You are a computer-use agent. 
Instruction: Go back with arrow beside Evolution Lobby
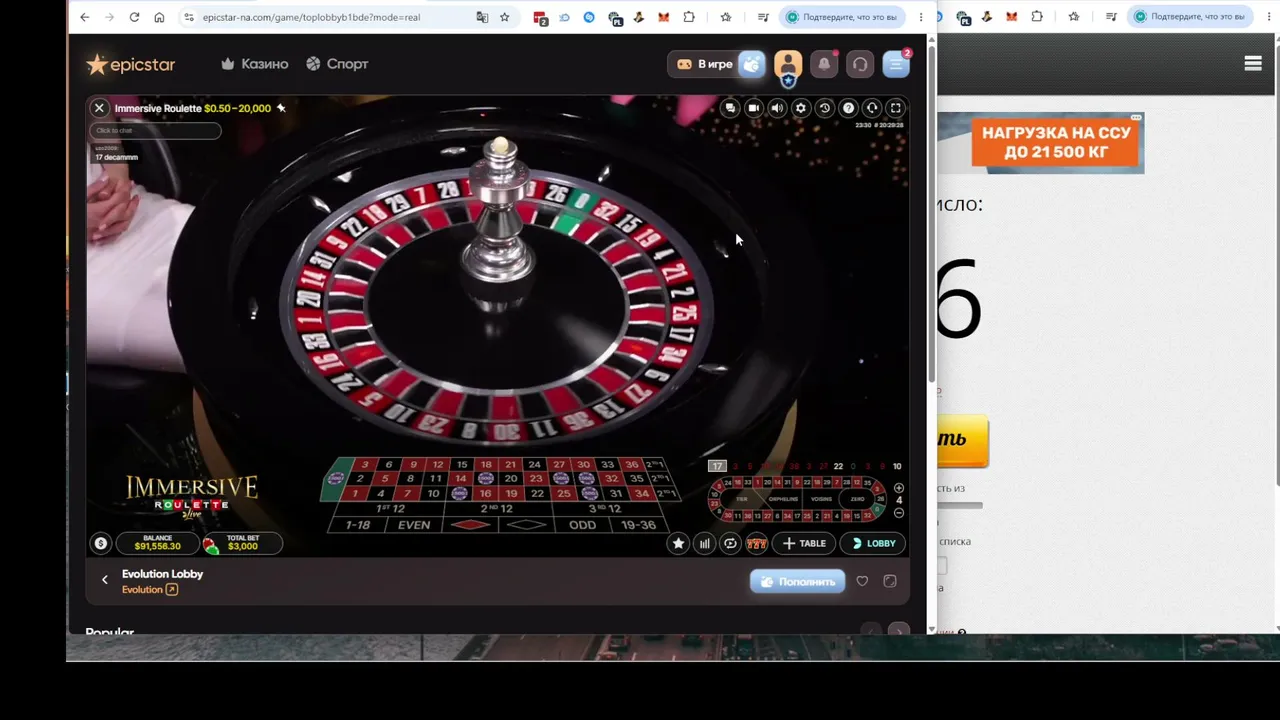pos(105,580)
